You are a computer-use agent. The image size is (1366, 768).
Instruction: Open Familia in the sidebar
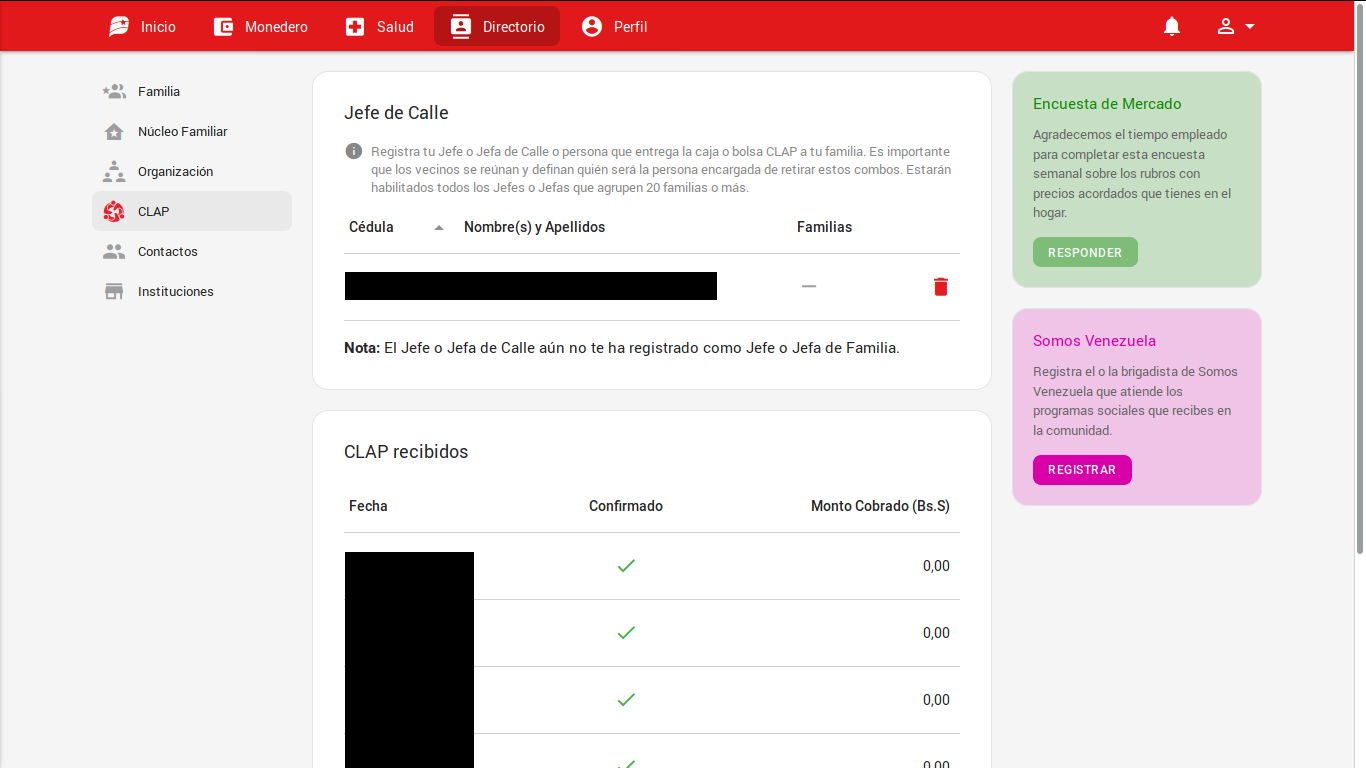coord(159,92)
